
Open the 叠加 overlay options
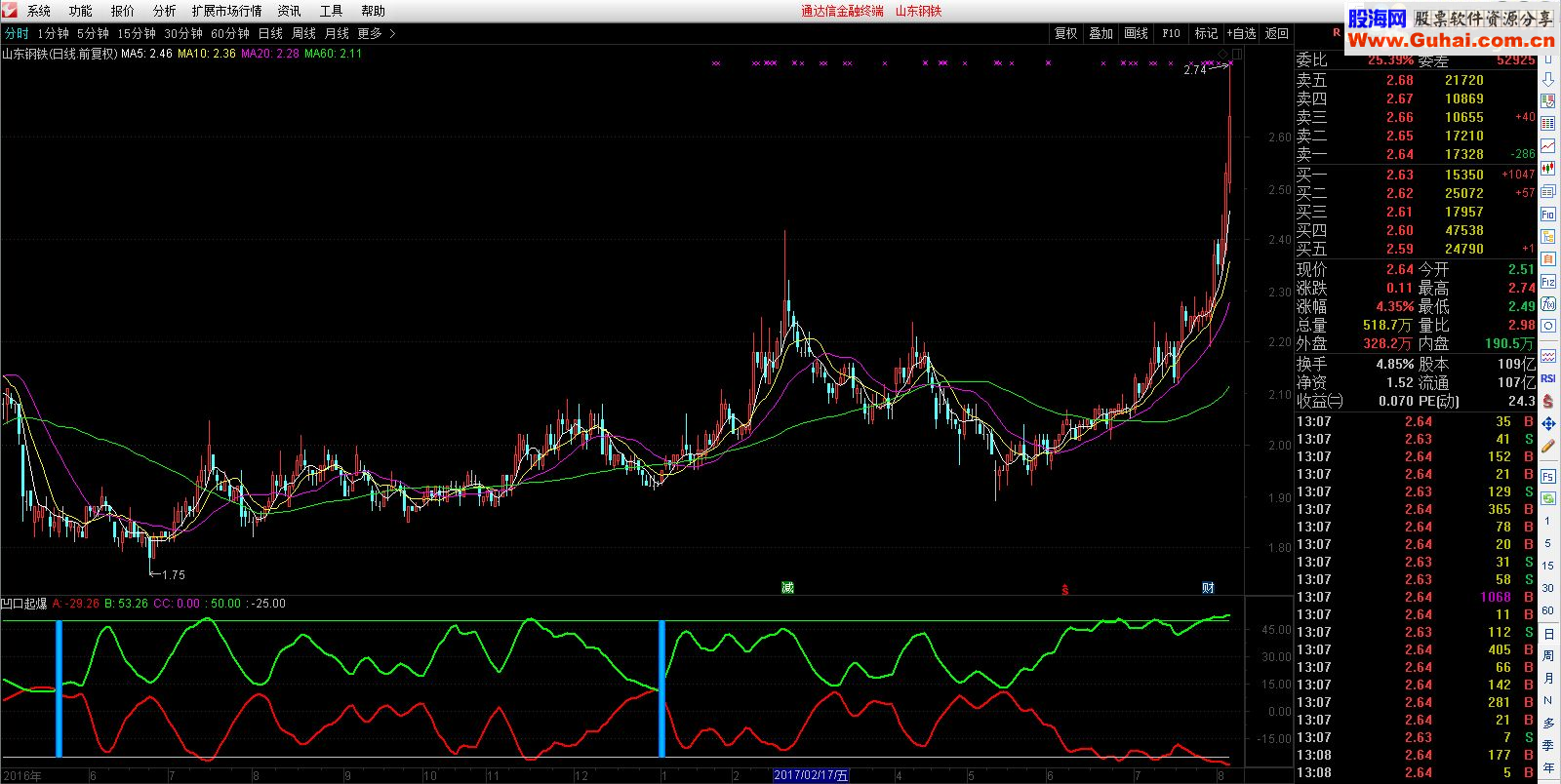click(x=1101, y=33)
